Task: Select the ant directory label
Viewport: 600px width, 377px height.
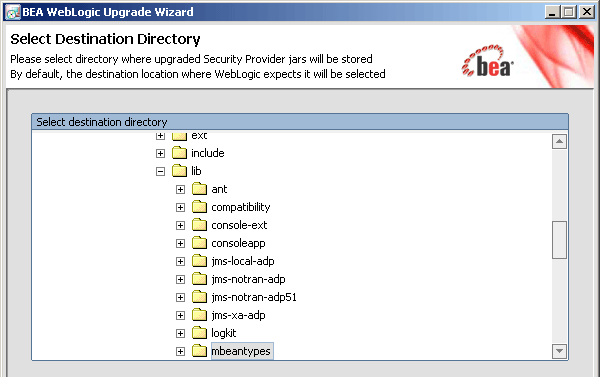Action: point(219,189)
